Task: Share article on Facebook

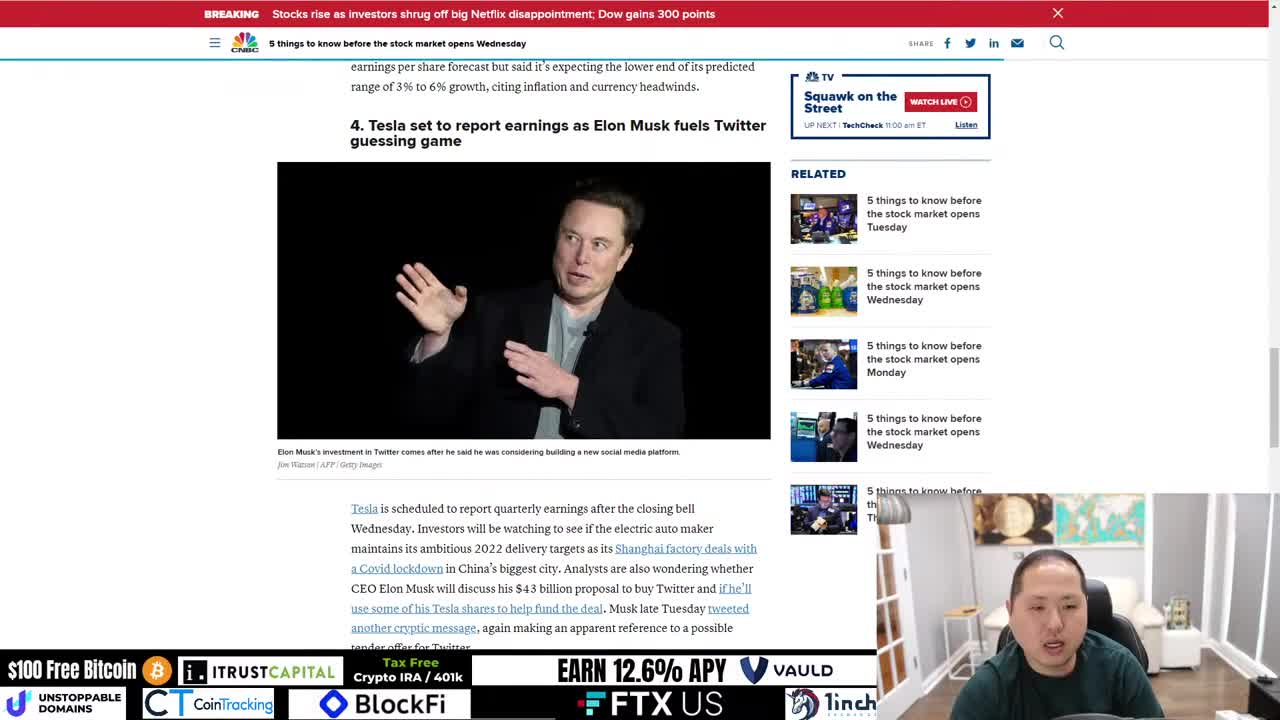Action: pyautogui.click(x=947, y=43)
